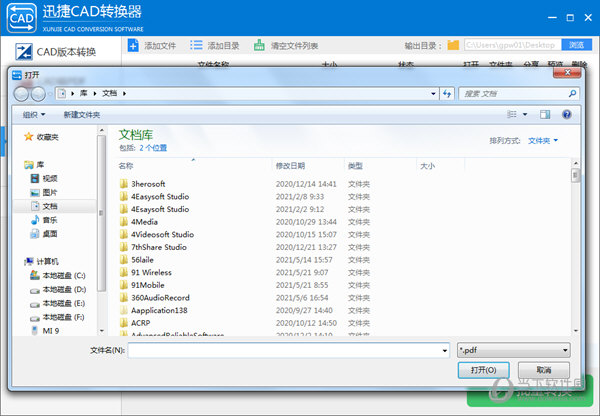Open the Pictures library
Image resolution: width=600 pixels, height=416 pixels.
[x=44, y=193]
